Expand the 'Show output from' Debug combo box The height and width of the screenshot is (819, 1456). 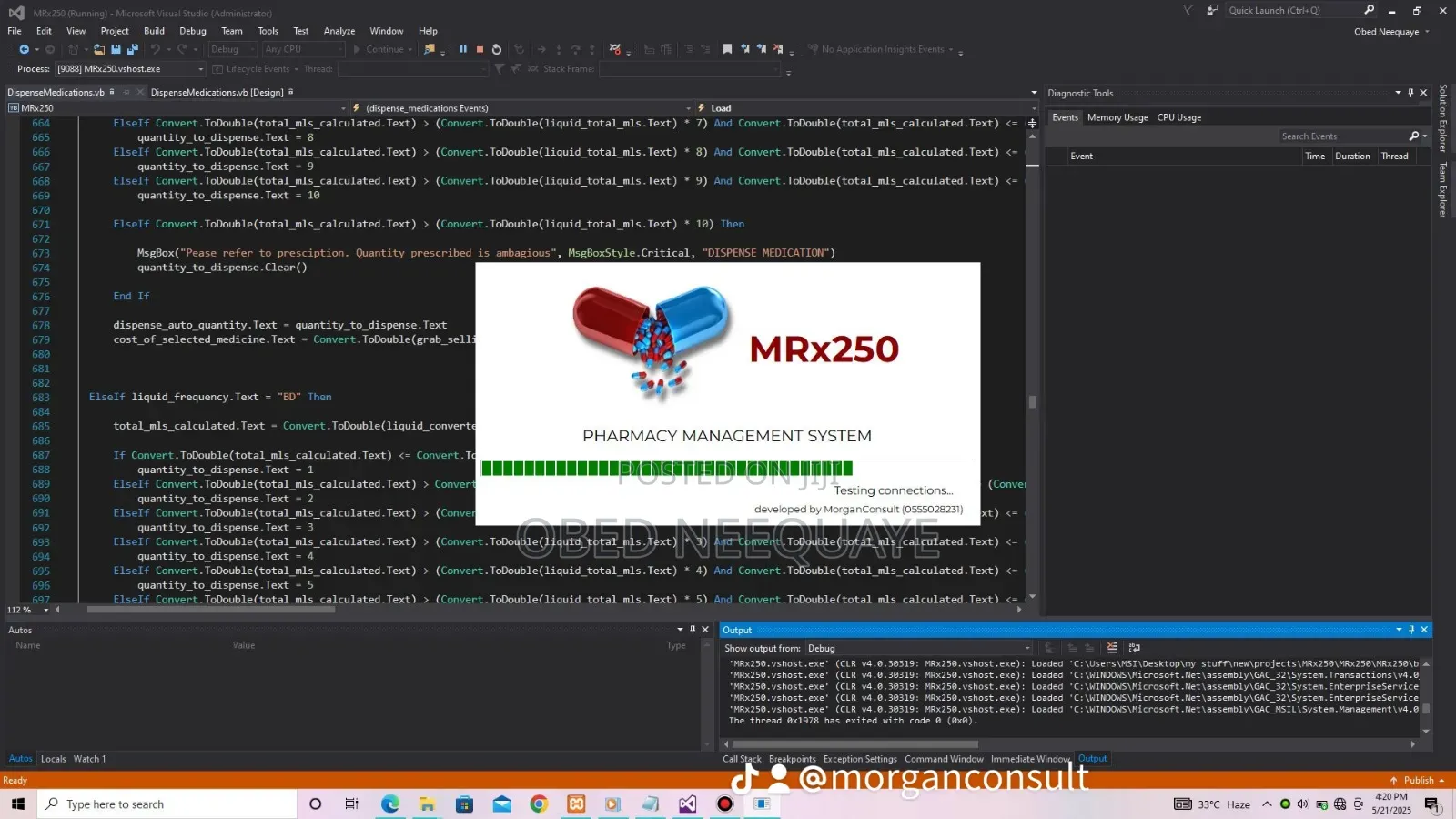918,648
